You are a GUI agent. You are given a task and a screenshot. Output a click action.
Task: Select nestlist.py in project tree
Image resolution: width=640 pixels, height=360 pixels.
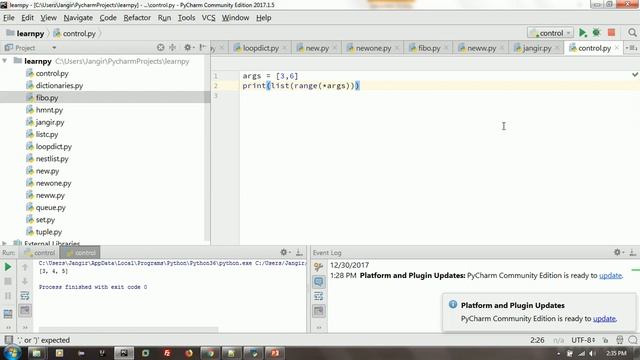tap(52, 159)
